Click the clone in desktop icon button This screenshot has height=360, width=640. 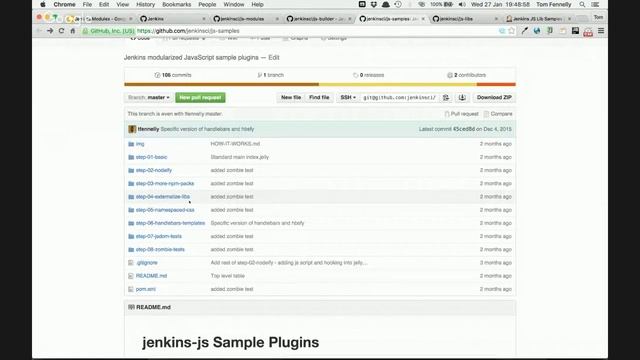[x=462, y=98]
